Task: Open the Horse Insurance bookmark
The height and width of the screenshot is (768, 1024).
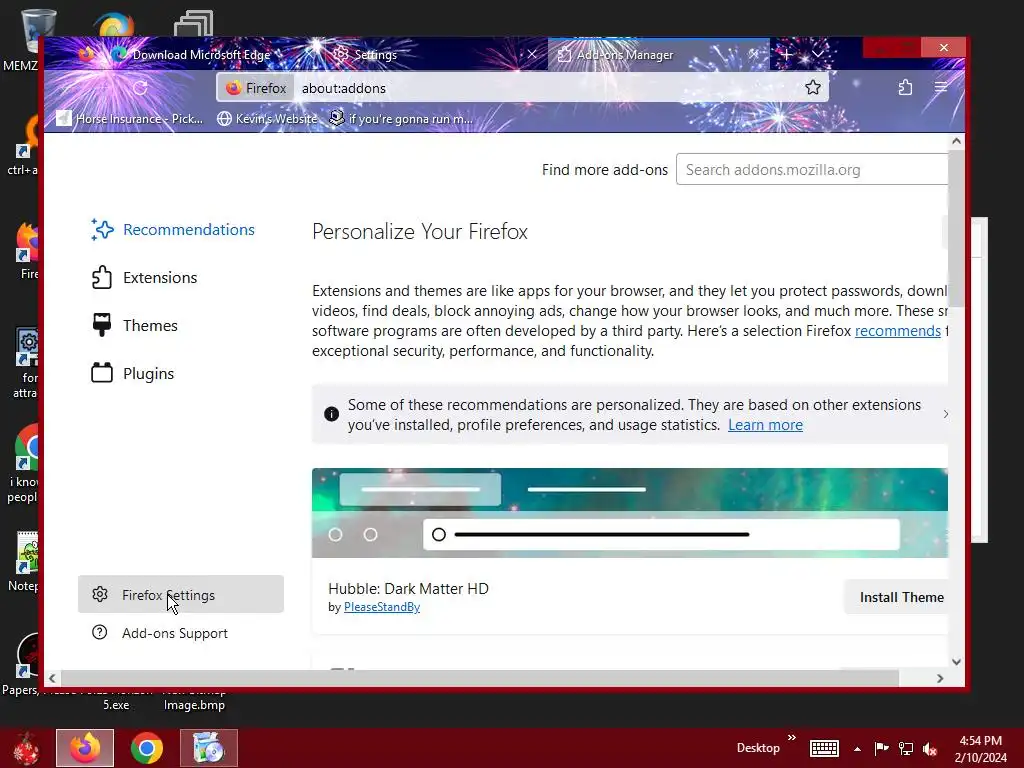Action: coord(130,119)
